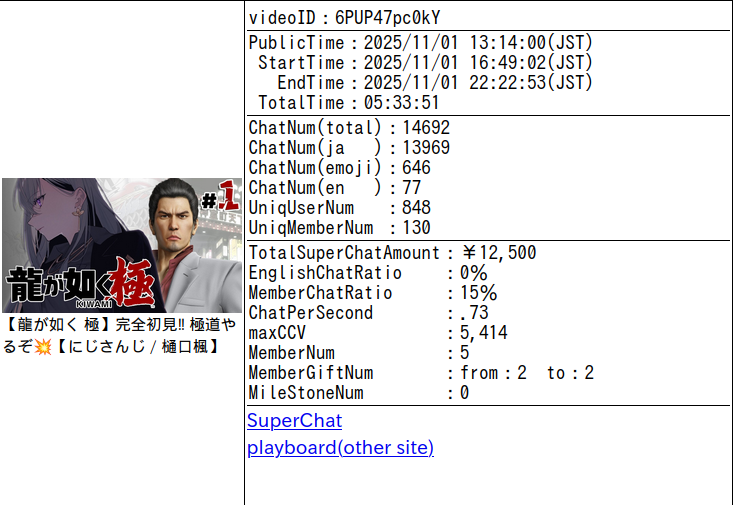The image size is (733, 505).
Task: Click the ChatPerSecond value .73
Action: [x=475, y=313]
